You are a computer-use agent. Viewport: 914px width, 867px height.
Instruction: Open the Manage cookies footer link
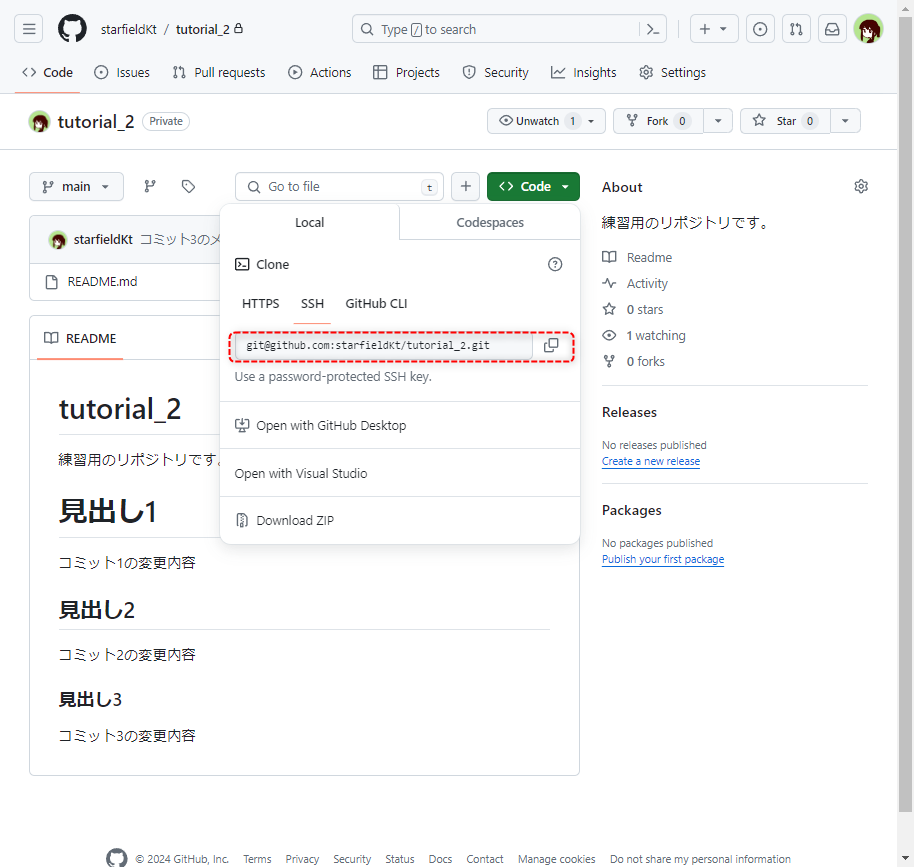557,859
